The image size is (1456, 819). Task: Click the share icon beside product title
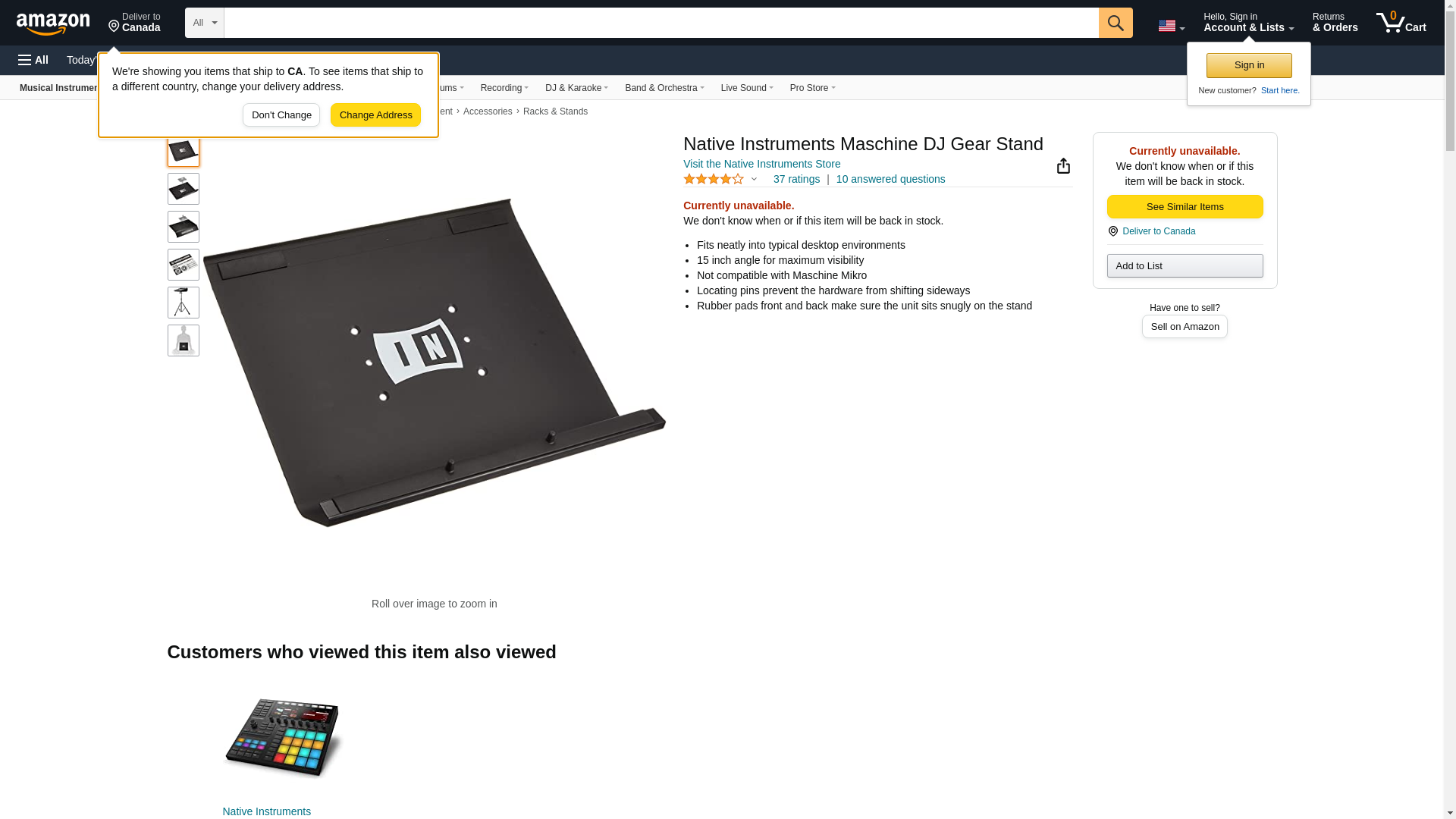pos(1063,165)
